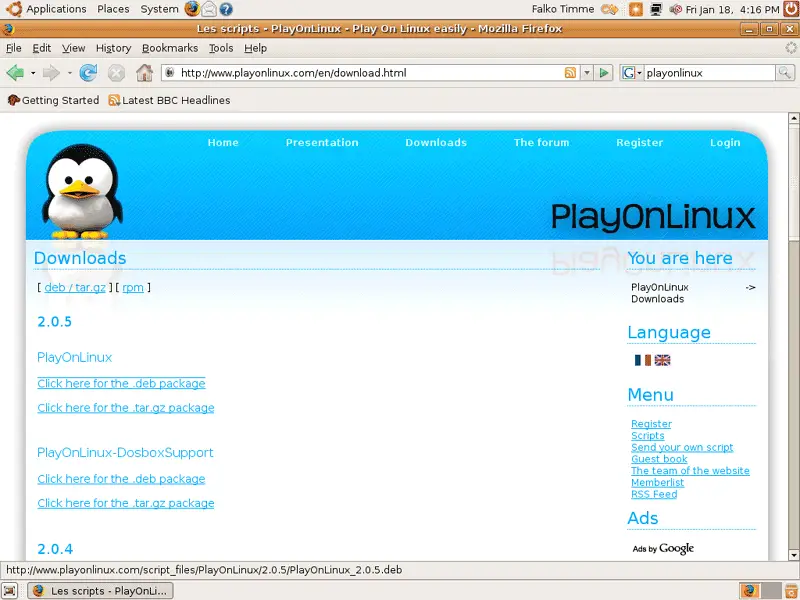Image resolution: width=800 pixels, height=600 pixels.
Task: Click the Getting Started bookmark
Action: tap(54, 100)
